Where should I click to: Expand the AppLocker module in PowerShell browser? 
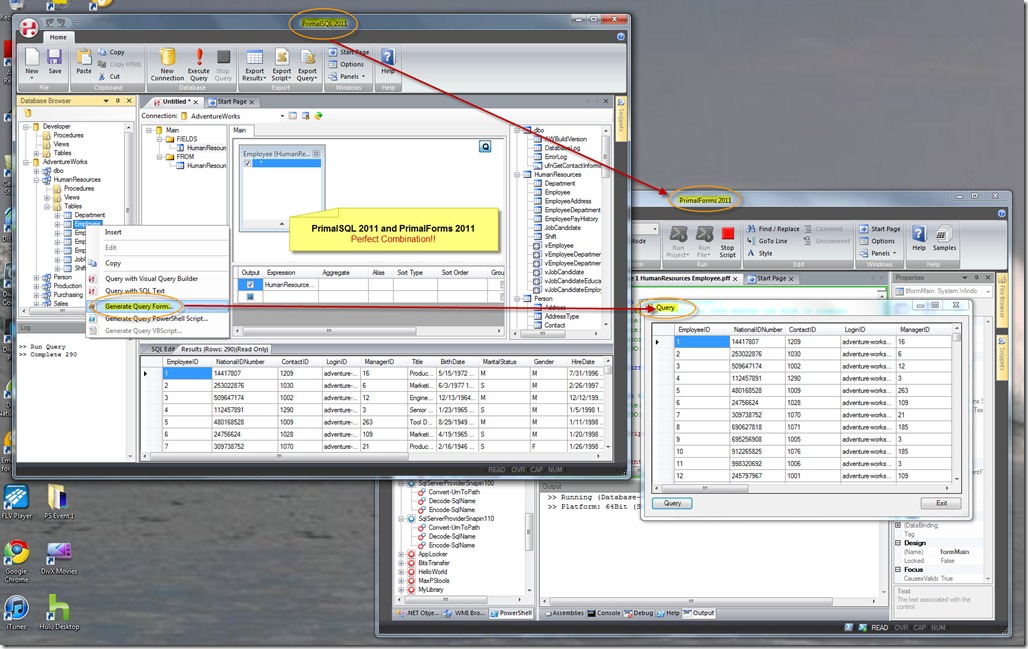[x=401, y=554]
